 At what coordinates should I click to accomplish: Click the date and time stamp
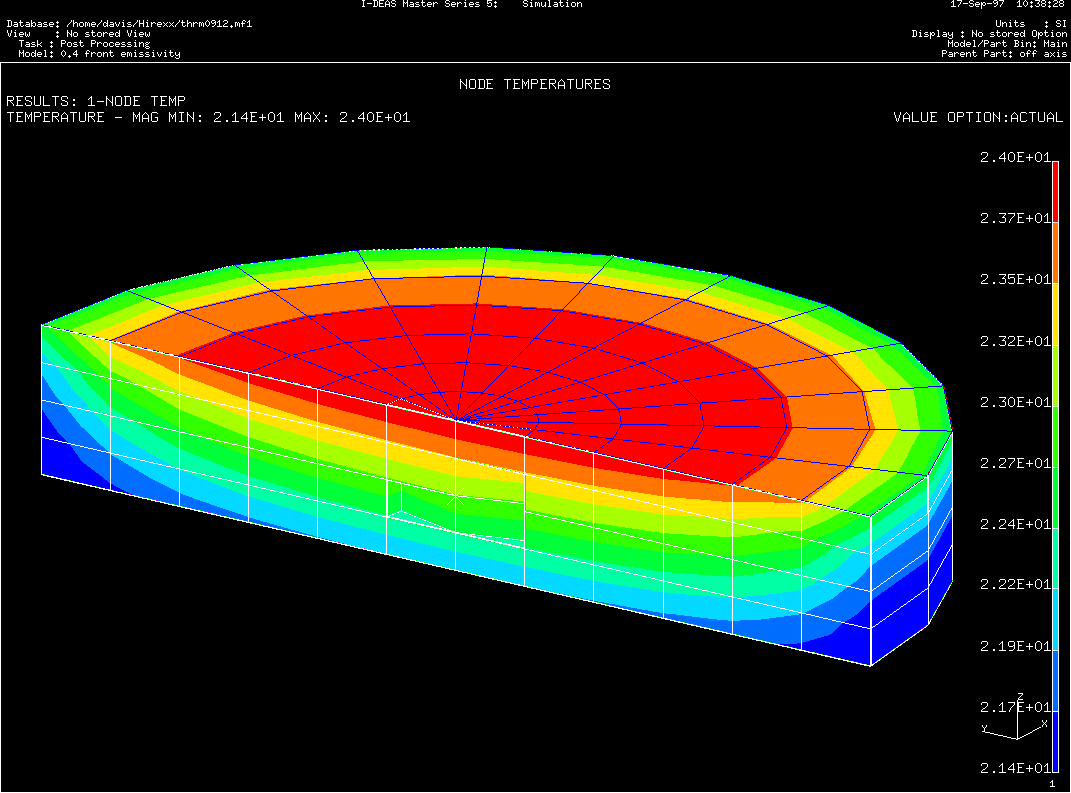pyautogui.click(x=1006, y=4)
